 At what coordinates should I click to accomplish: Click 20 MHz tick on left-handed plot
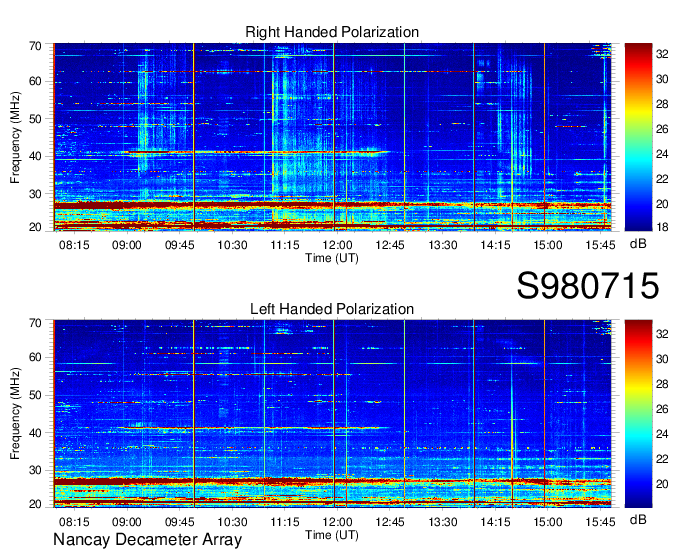pos(35,504)
